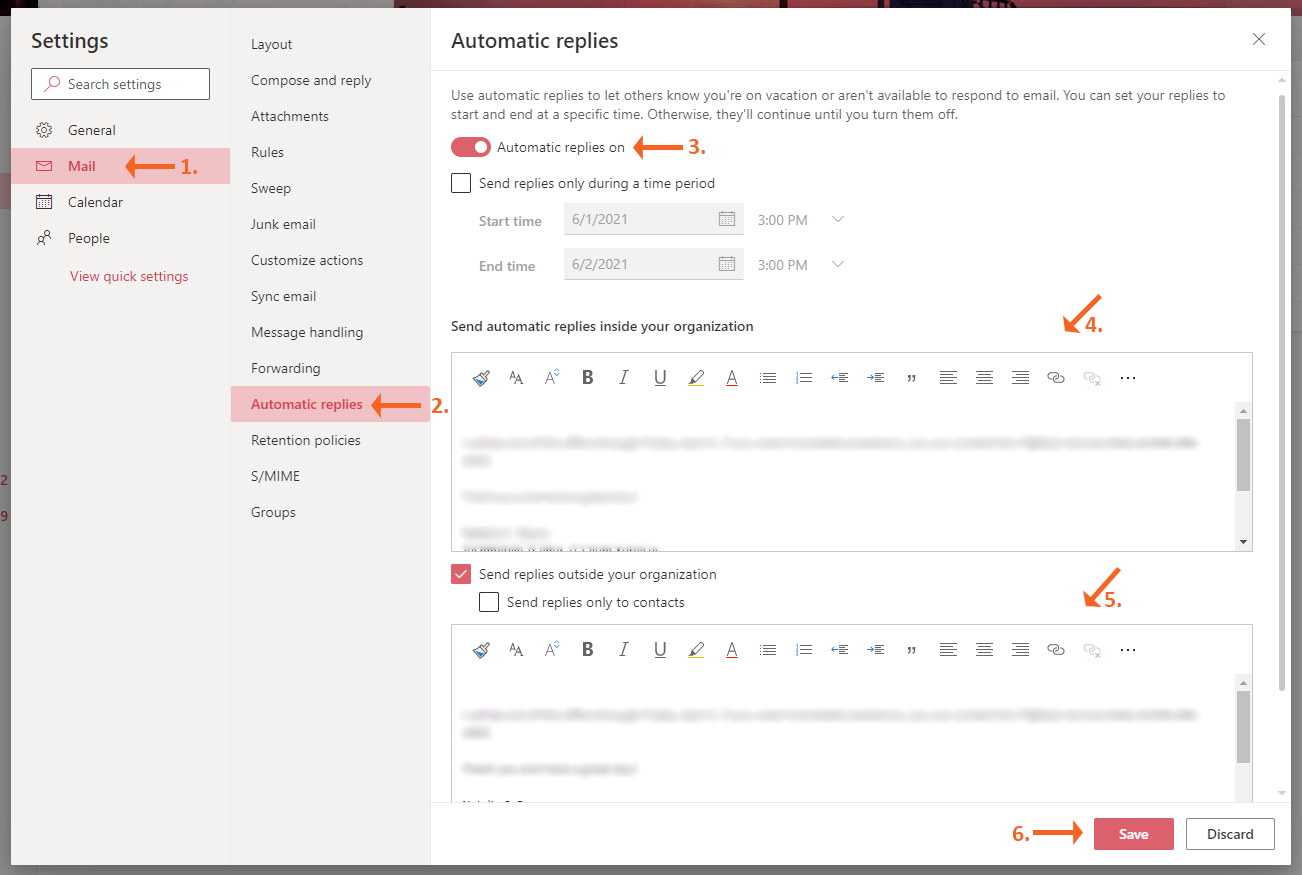The width and height of the screenshot is (1302, 875).
Task: Open the End time hour dropdown
Action: coord(838,264)
